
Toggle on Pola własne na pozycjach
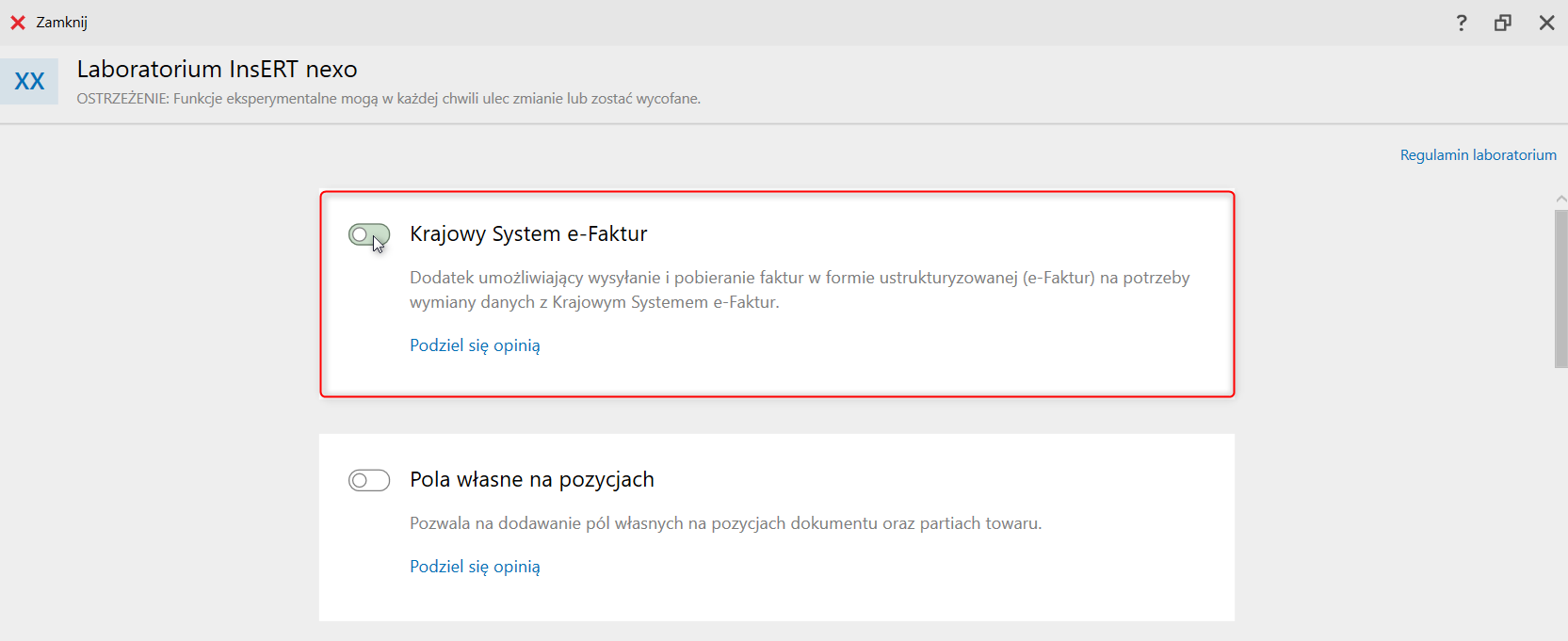tap(368, 481)
